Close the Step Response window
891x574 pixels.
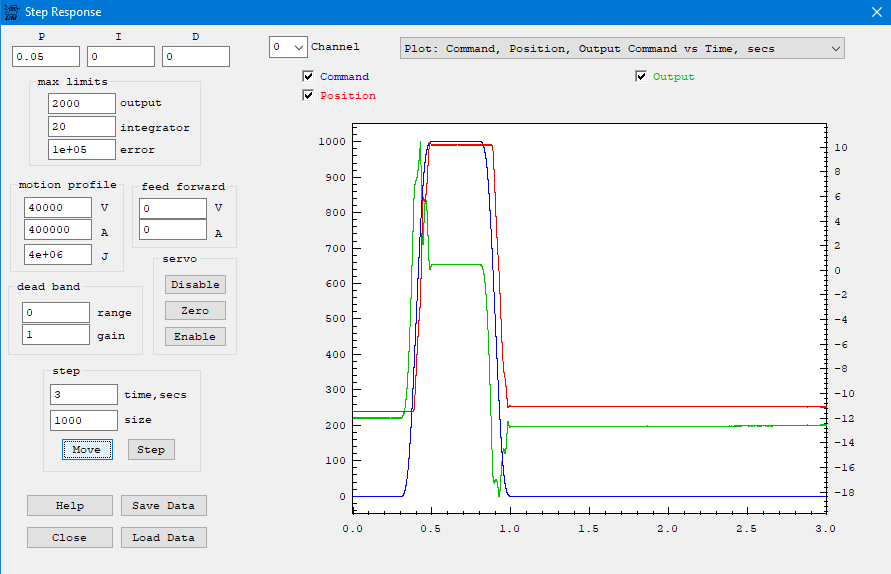click(x=876, y=13)
